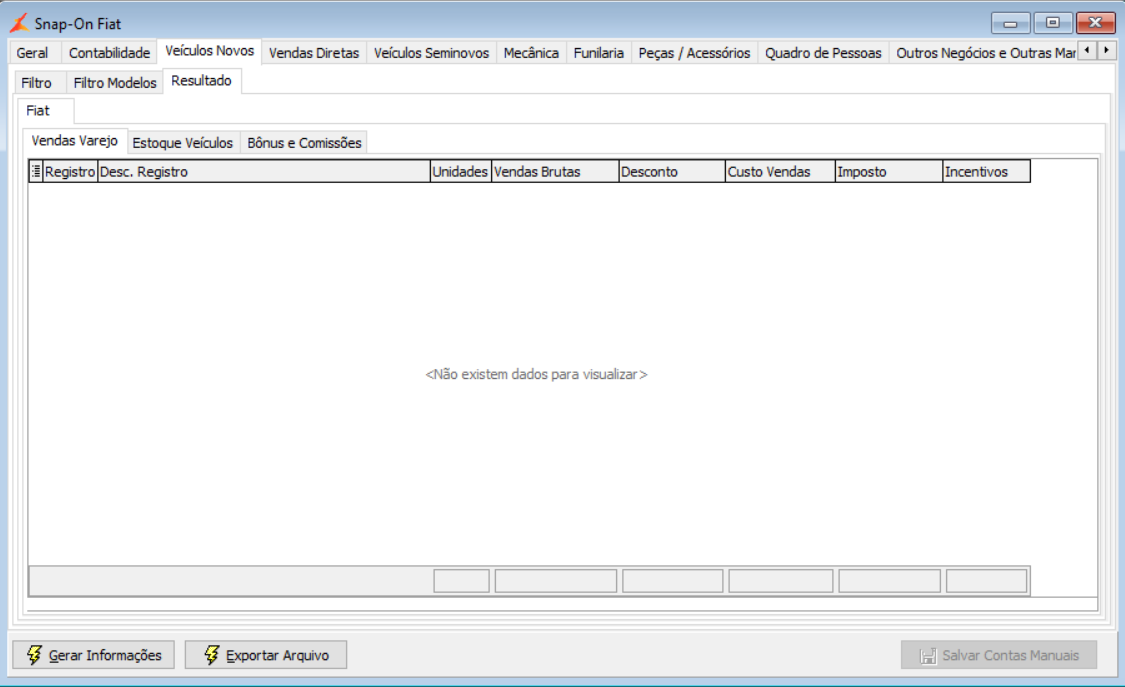The image size is (1125, 687).
Task: Sort by the Imposto column header
Action: (x=889, y=171)
